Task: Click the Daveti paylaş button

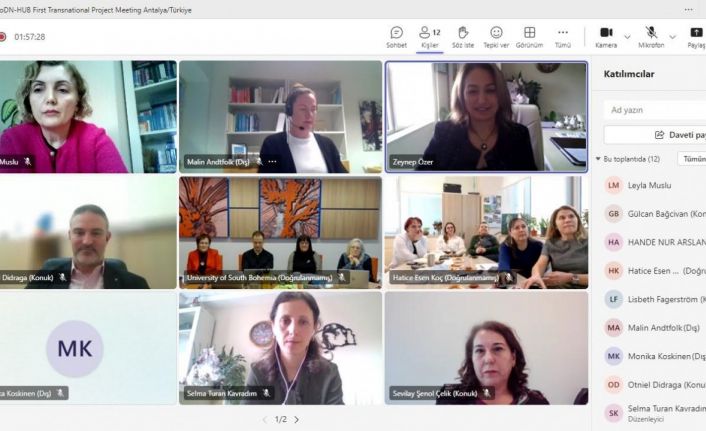Action: 655,135
